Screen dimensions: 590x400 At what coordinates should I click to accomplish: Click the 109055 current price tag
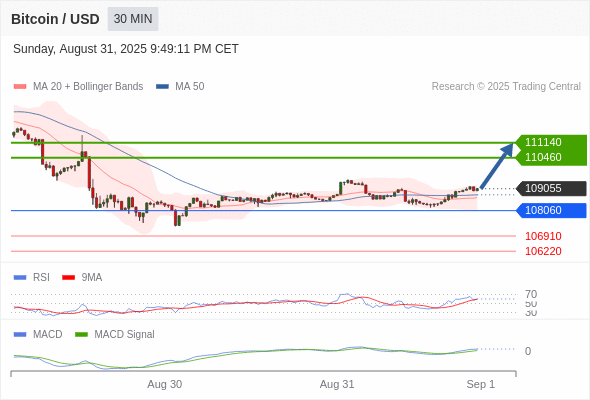pos(551,188)
